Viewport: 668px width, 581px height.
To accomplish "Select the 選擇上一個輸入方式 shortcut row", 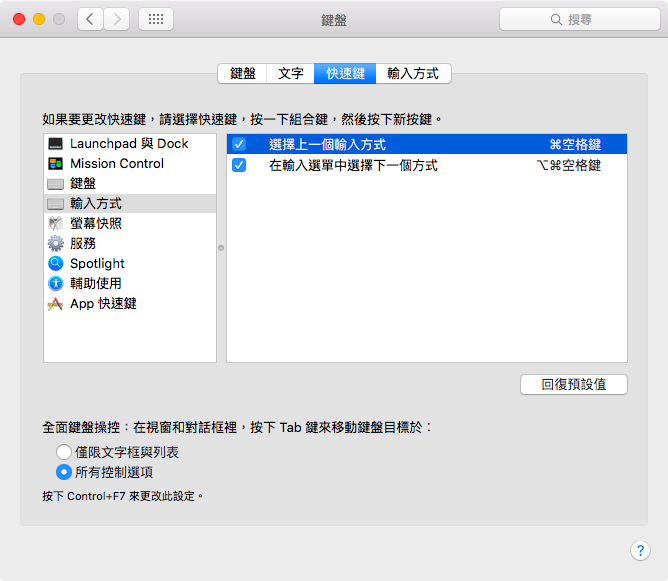I will (427, 144).
